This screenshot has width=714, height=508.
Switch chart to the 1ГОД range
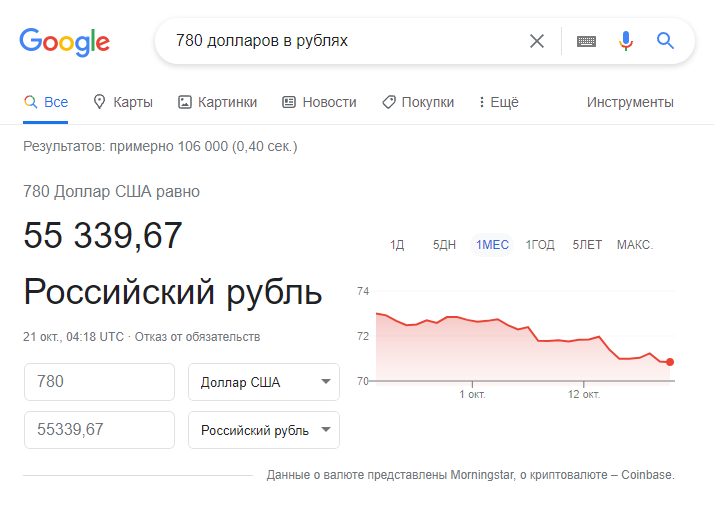click(540, 245)
